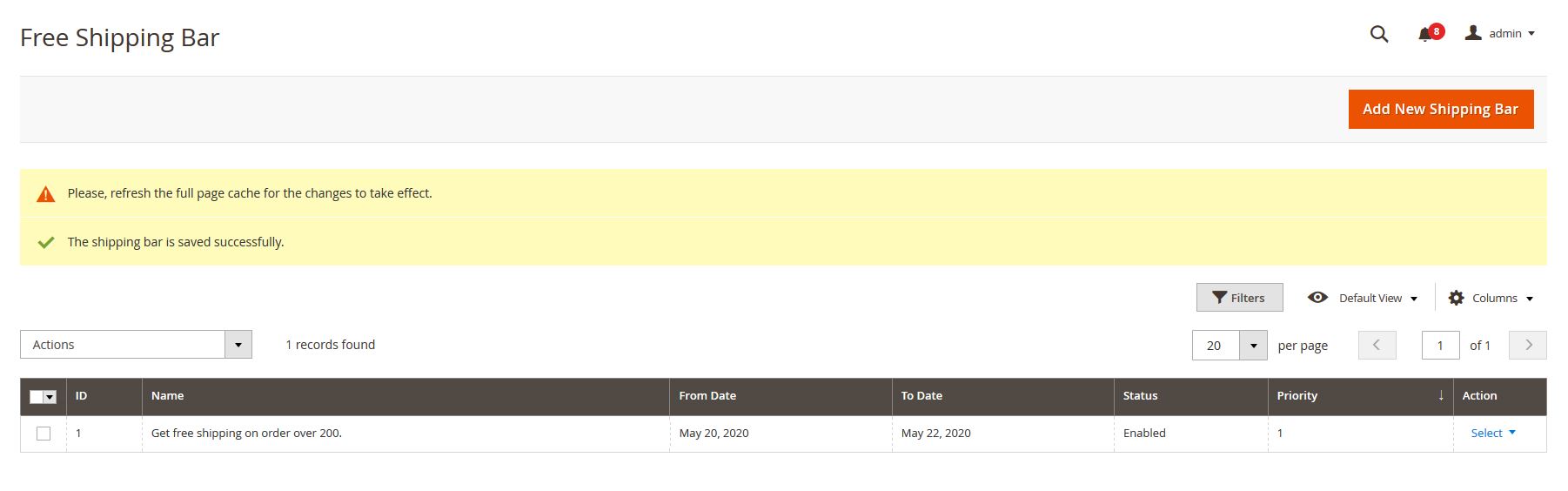Open the Select action dropdown in row
Viewport: 1568px width, 491px height.
coord(1492,433)
